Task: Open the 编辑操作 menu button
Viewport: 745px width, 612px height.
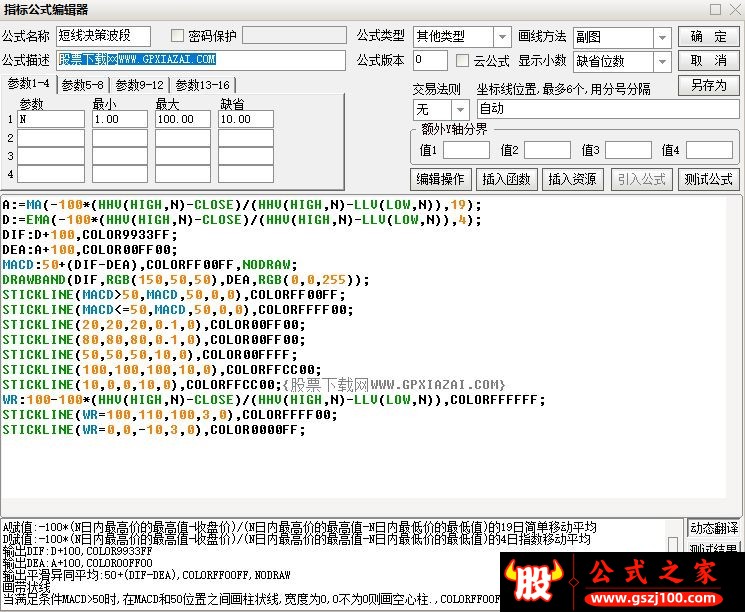Action: pyautogui.click(x=441, y=179)
